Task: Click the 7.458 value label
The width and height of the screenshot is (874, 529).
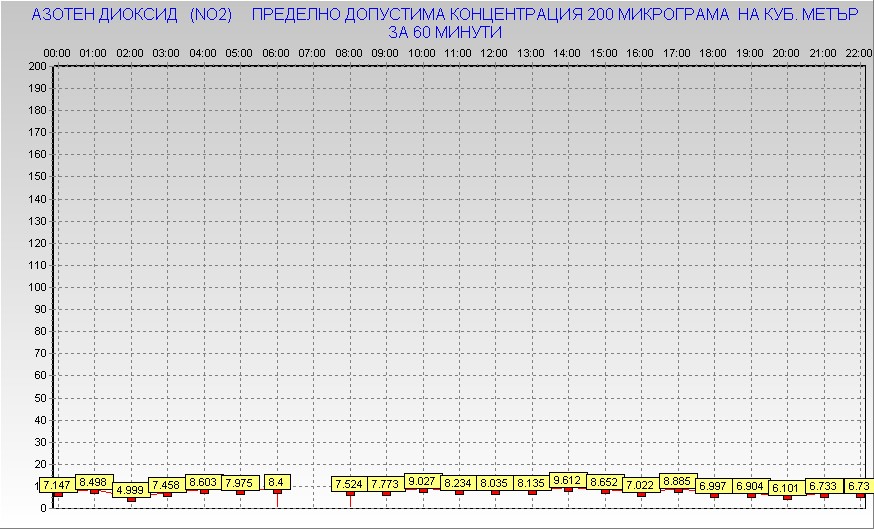Action: (167, 485)
